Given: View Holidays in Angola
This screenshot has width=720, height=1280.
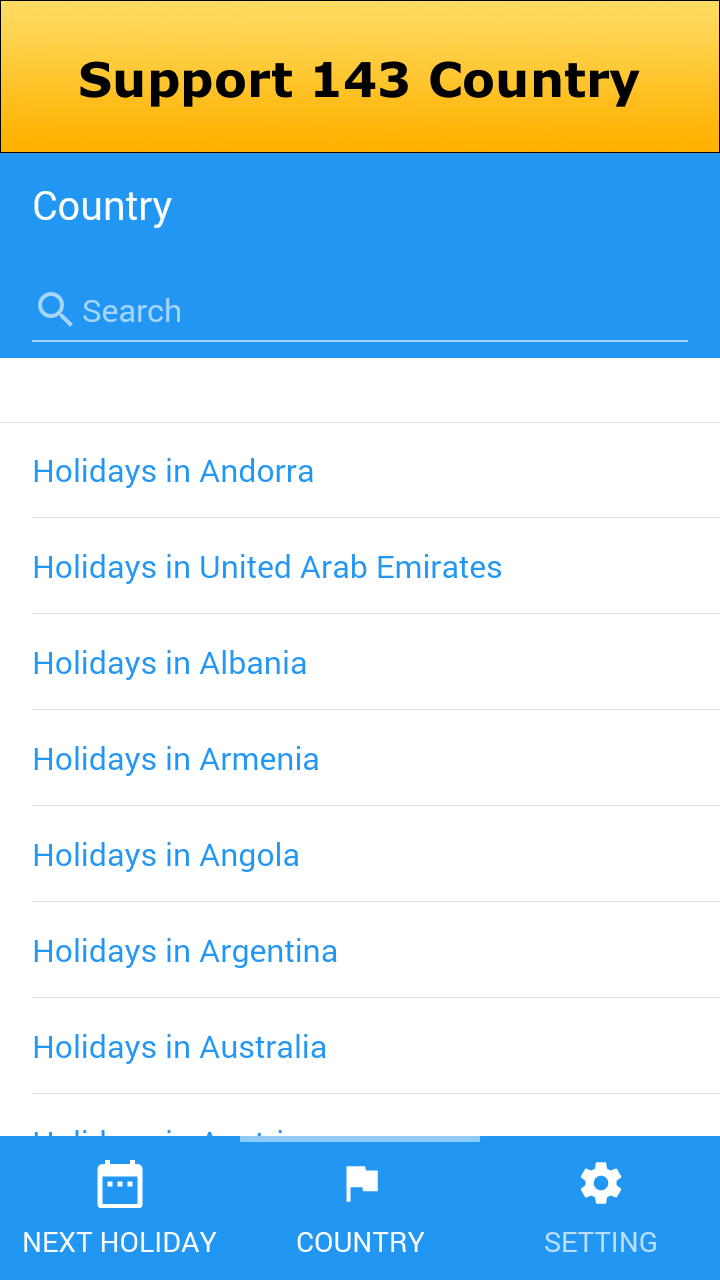Looking at the screenshot, I should [166, 855].
